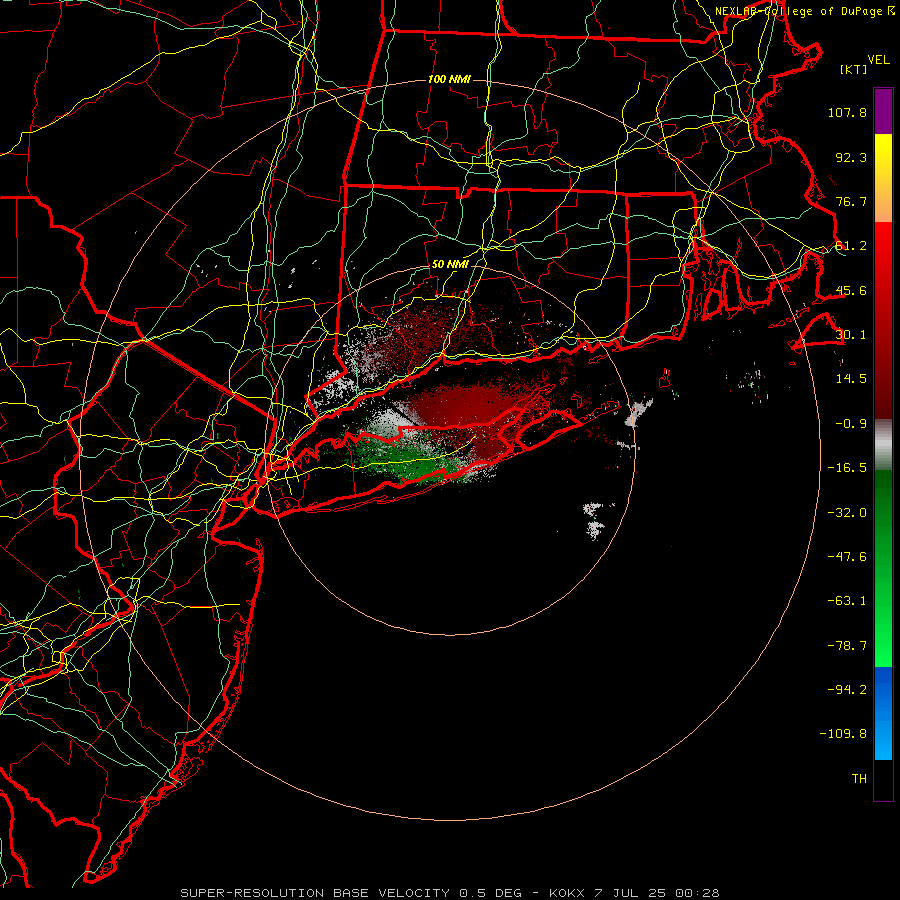Click the black TH segment of the color bar
Screen dimensions: 900x900
(x=883, y=780)
